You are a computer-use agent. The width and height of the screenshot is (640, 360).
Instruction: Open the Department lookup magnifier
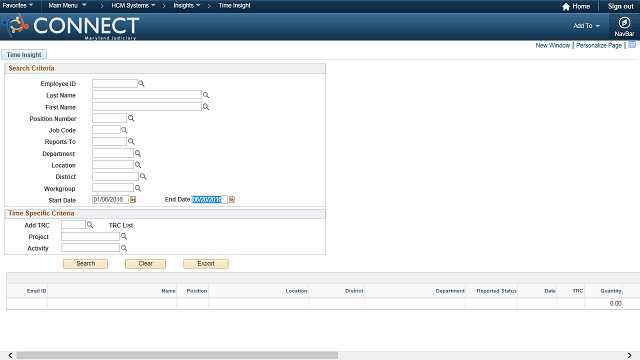click(x=138, y=153)
